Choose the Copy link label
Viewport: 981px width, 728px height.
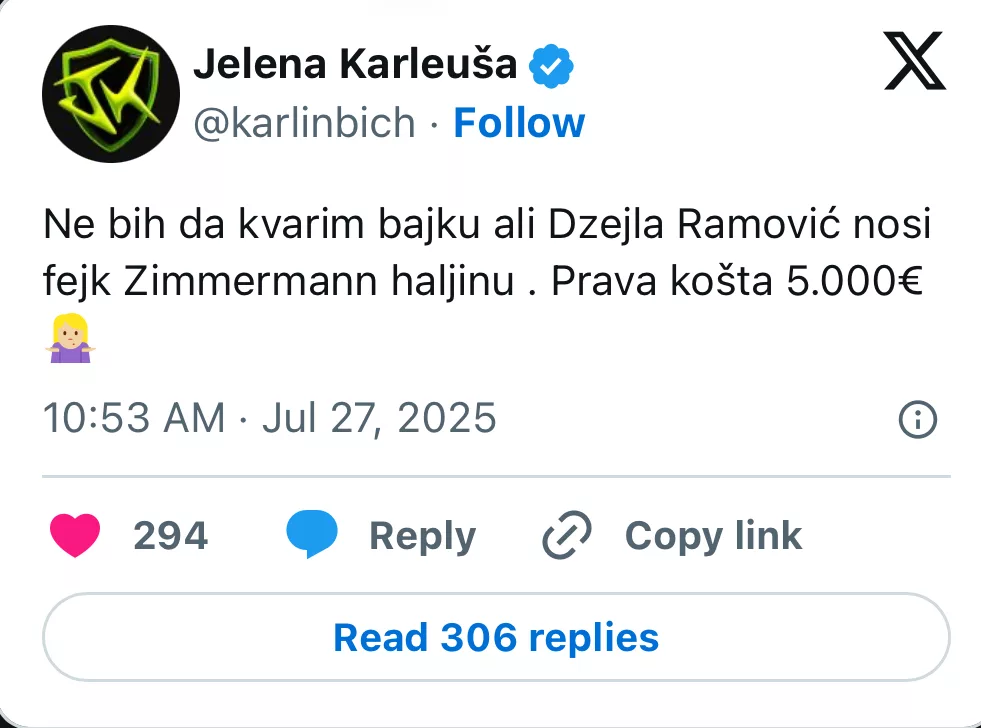point(713,536)
